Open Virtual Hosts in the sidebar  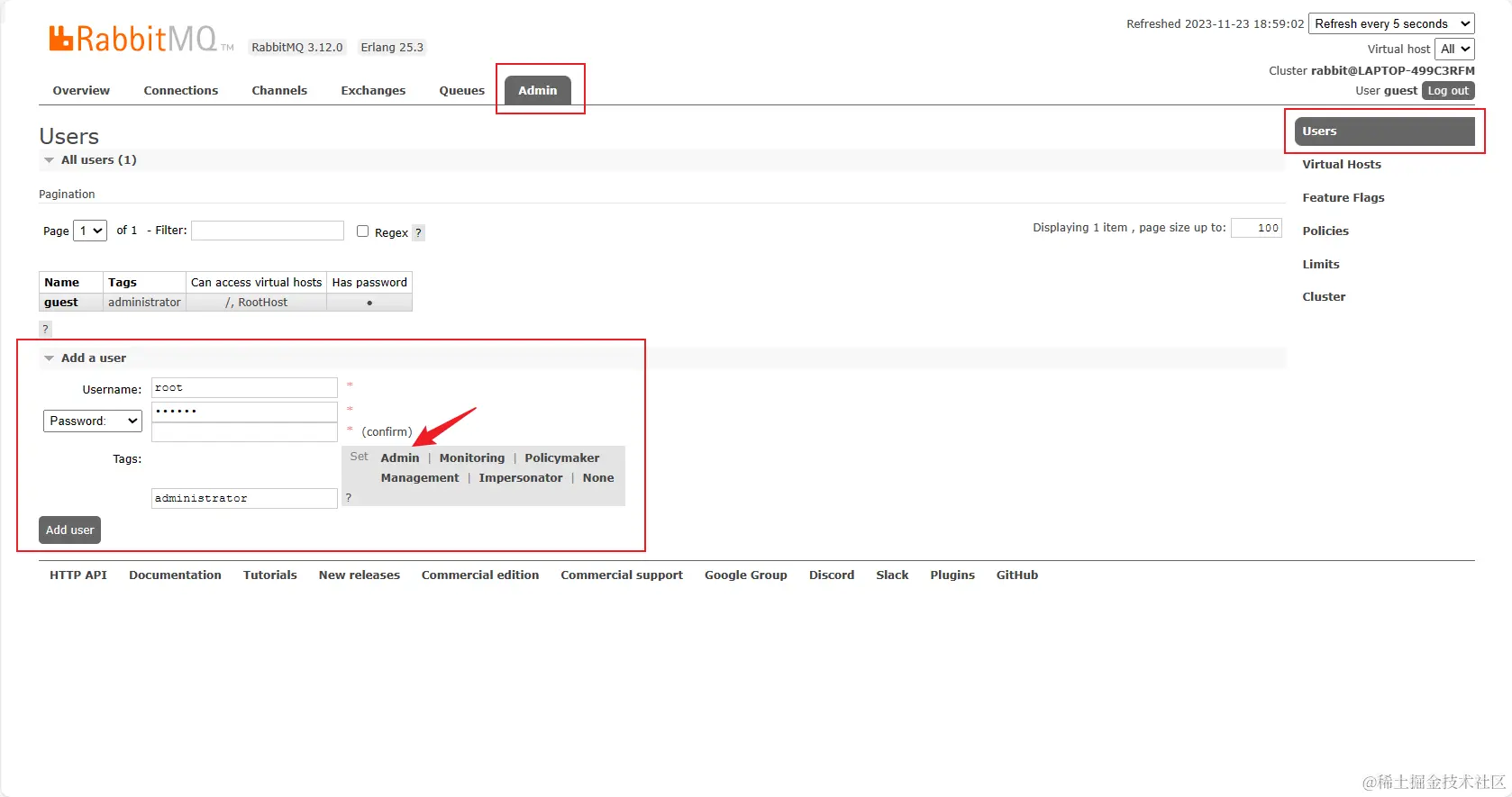[x=1342, y=164]
